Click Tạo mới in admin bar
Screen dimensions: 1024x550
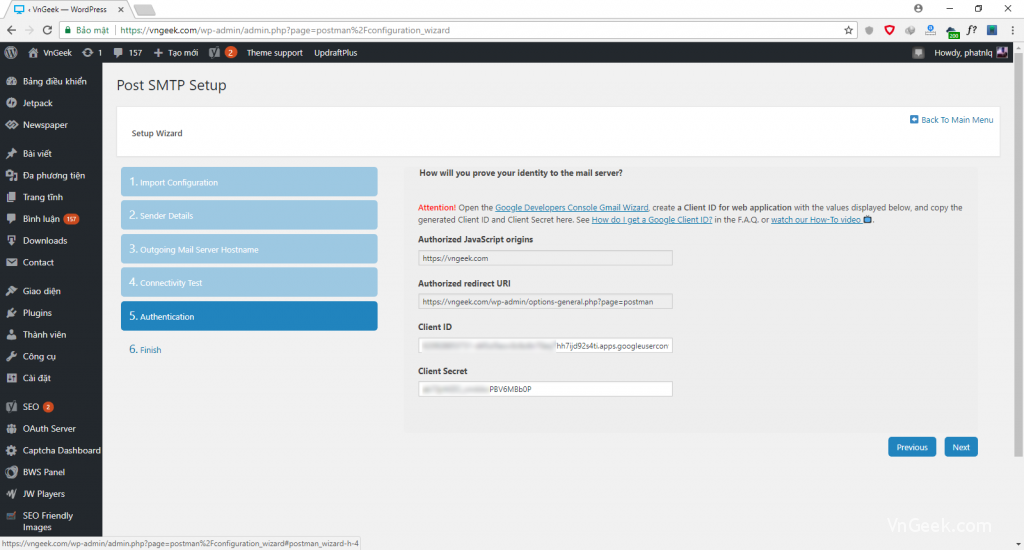(176, 53)
